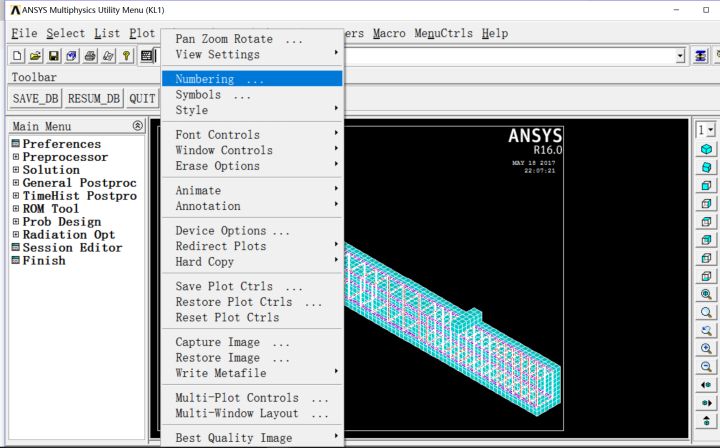Expand the Style submenu
The width and height of the screenshot is (720, 448).
coord(252,110)
